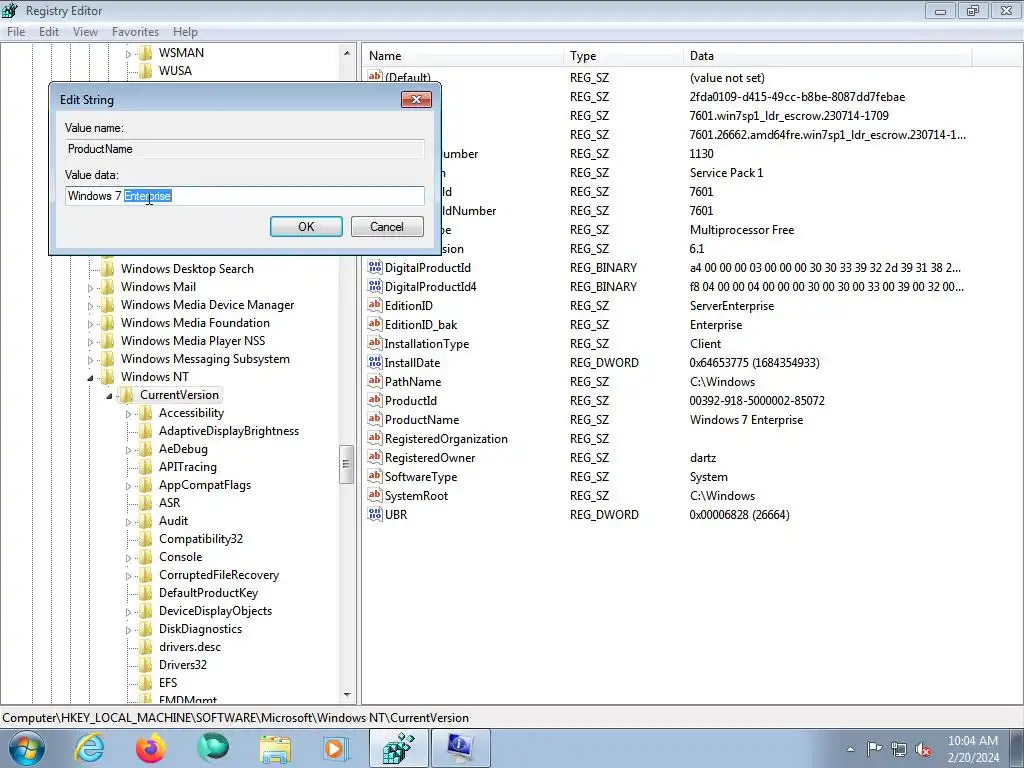Screen dimensions: 1024x768
Task: Click the network tray icon
Action: point(899,750)
